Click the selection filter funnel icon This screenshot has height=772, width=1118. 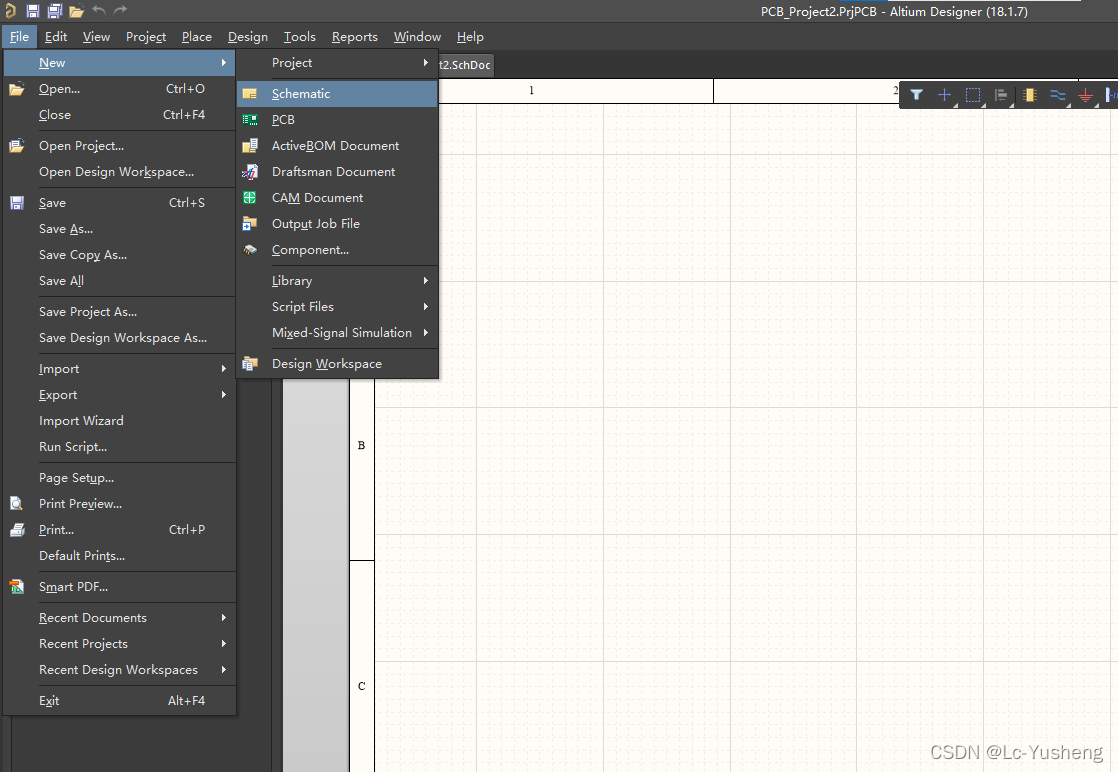[916, 95]
